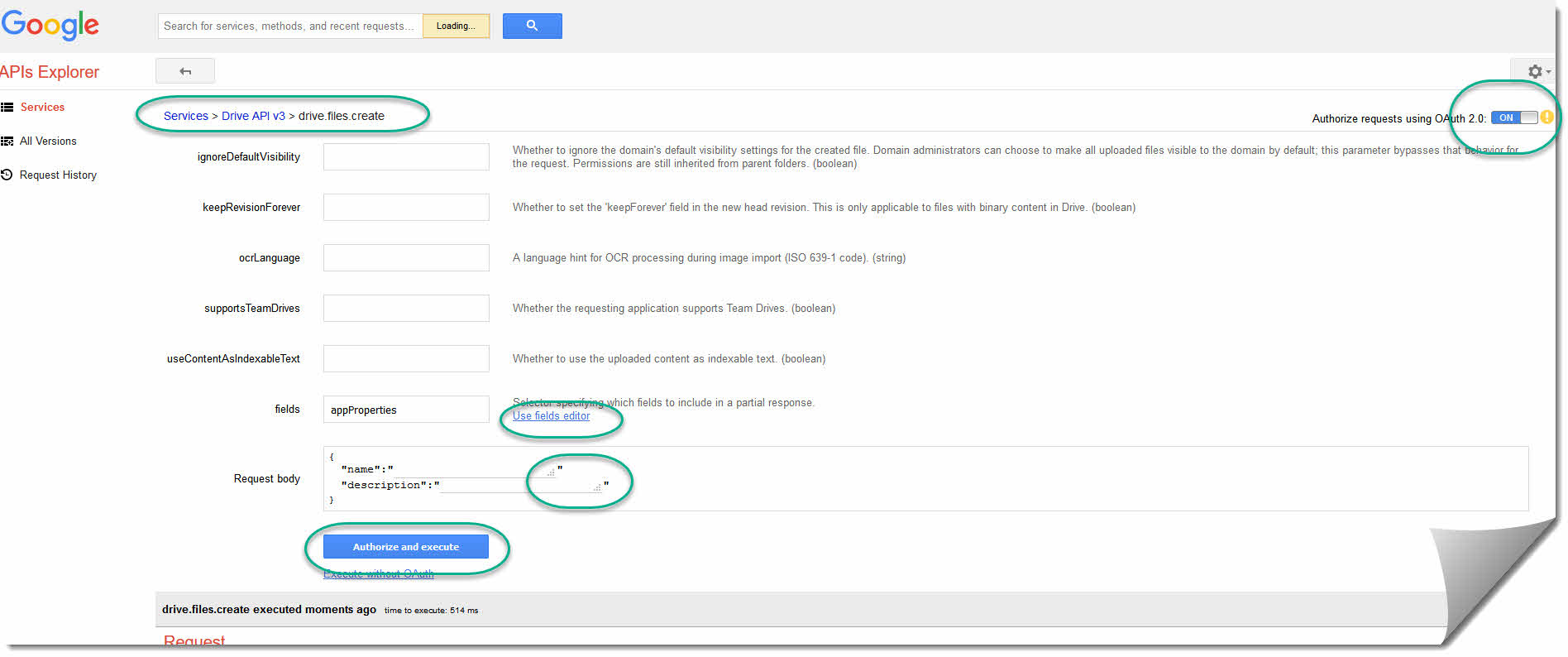Click the supportsTeamDrives input field
Screen dimensions: 1568x657
(406, 309)
